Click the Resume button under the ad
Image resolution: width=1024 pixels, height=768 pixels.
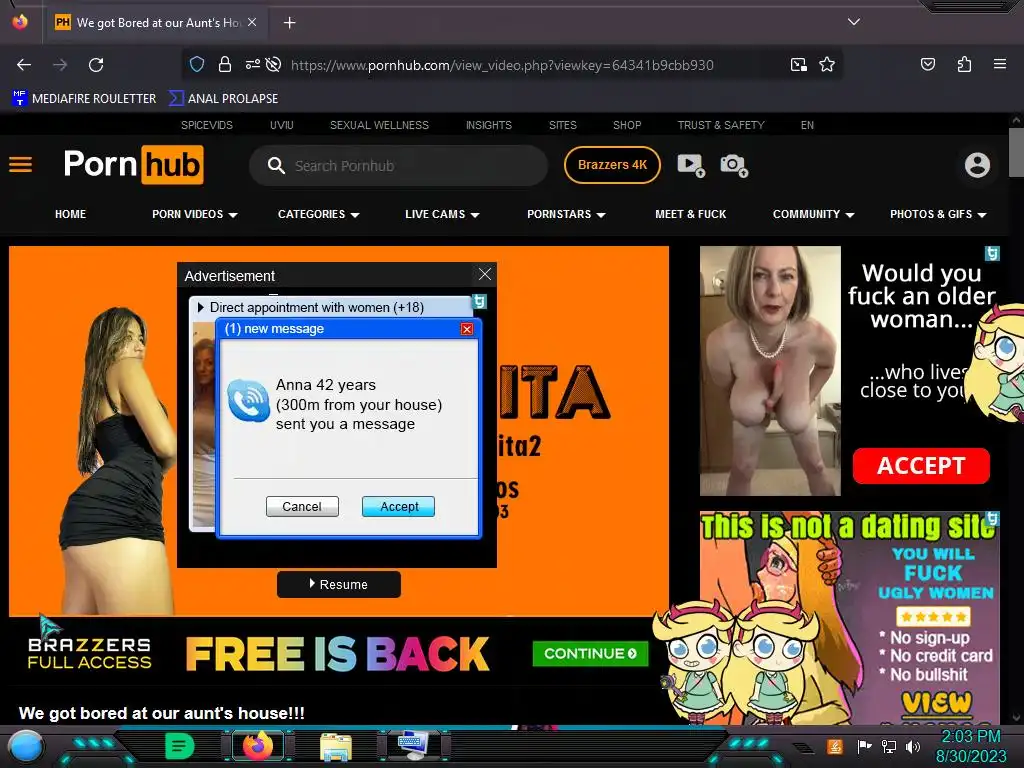pyautogui.click(x=338, y=584)
